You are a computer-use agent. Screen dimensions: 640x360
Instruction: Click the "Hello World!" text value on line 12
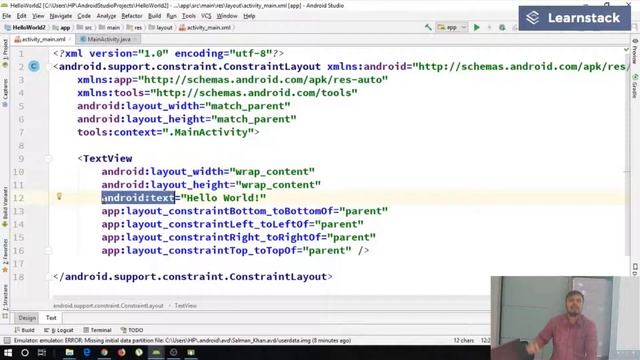coord(223,198)
